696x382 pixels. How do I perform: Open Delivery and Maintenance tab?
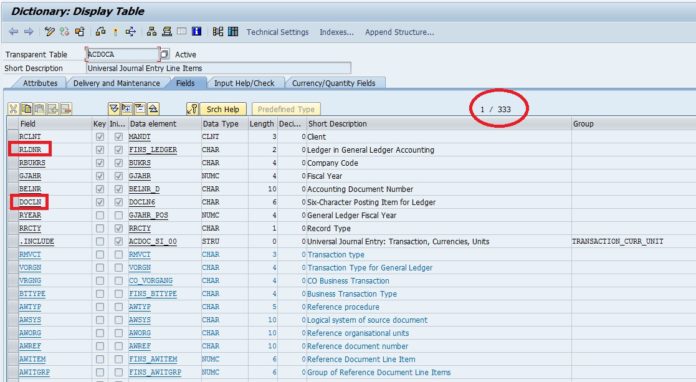[x=116, y=83]
